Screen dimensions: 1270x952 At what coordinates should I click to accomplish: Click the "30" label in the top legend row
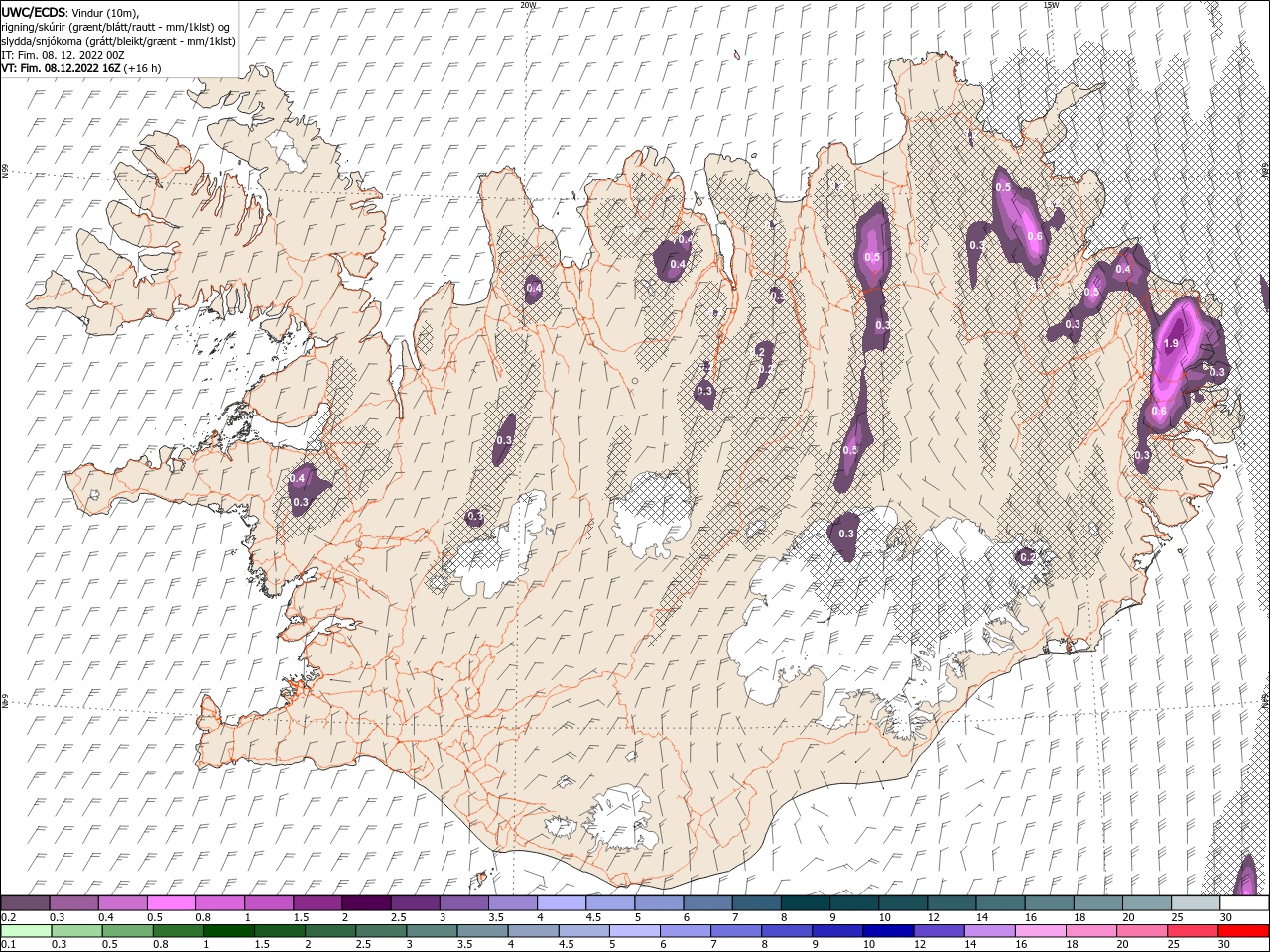coord(1226,917)
